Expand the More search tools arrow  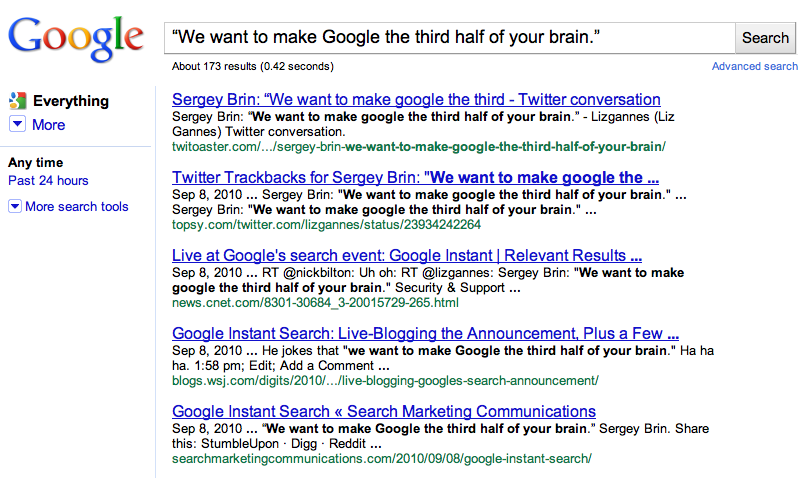click(14, 207)
